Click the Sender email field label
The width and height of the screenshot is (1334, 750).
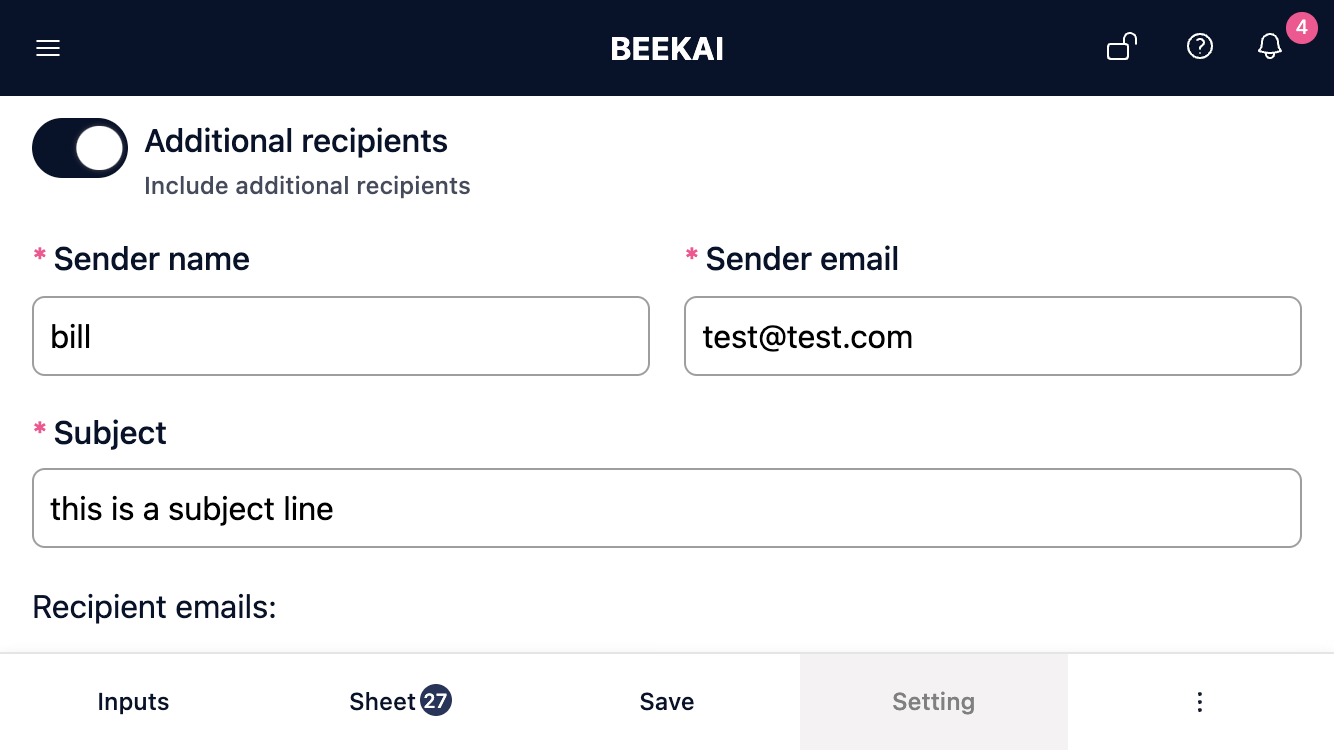[x=802, y=259]
